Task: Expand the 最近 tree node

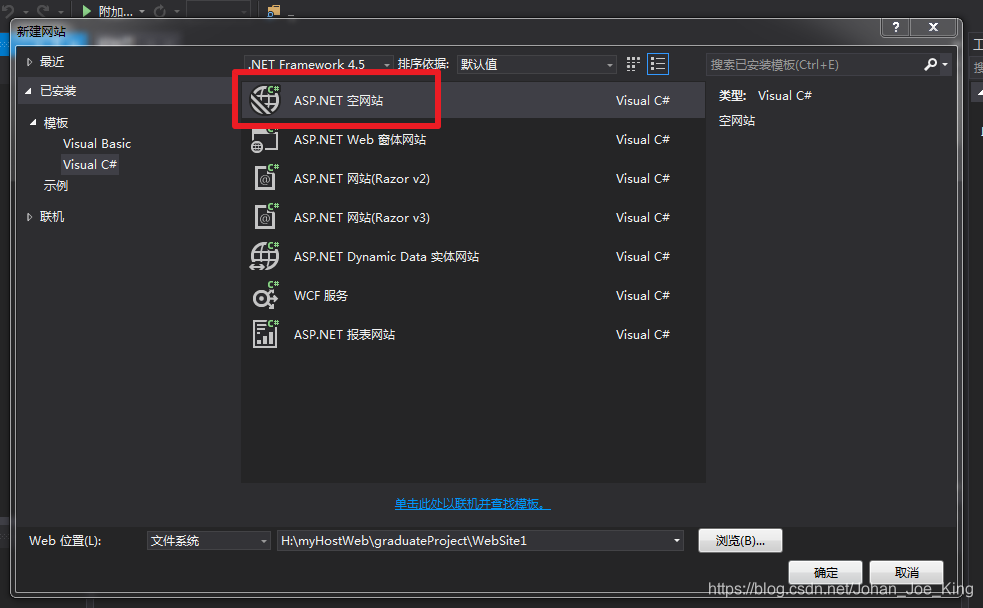Action: pyautogui.click(x=29, y=61)
